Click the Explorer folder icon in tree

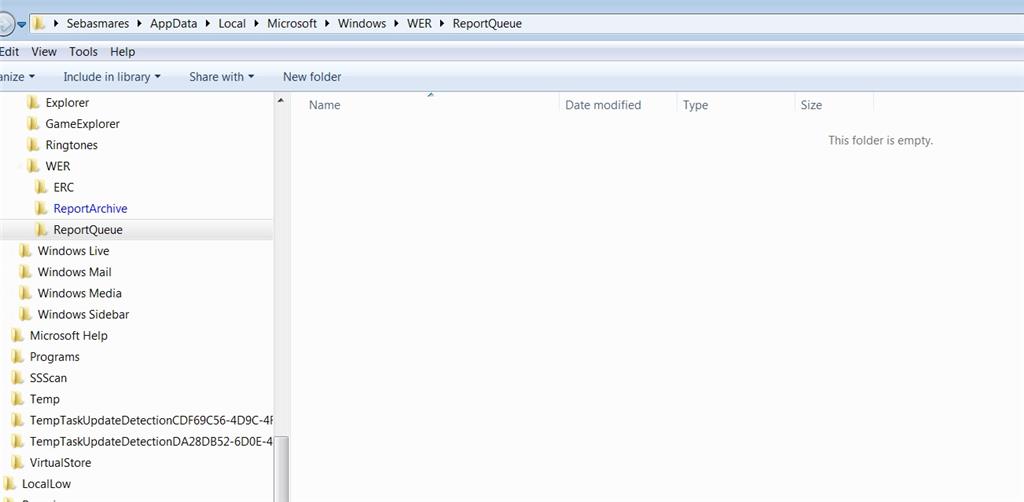coord(33,103)
